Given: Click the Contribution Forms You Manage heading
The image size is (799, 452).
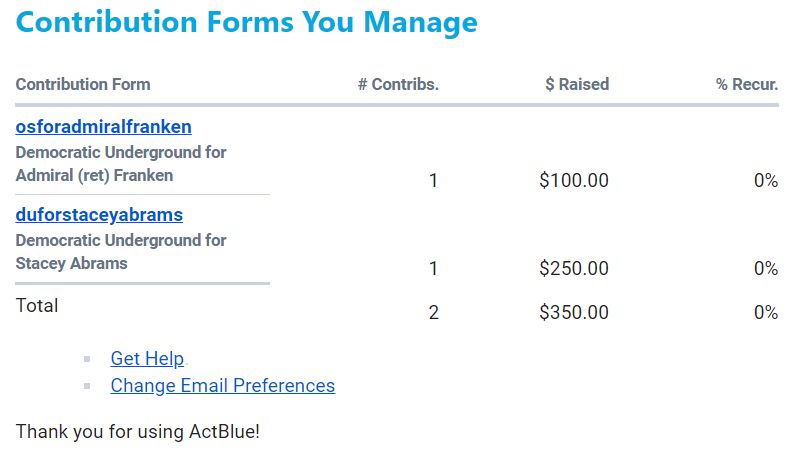Looking at the screenshot, I should [x=246, y=22].
